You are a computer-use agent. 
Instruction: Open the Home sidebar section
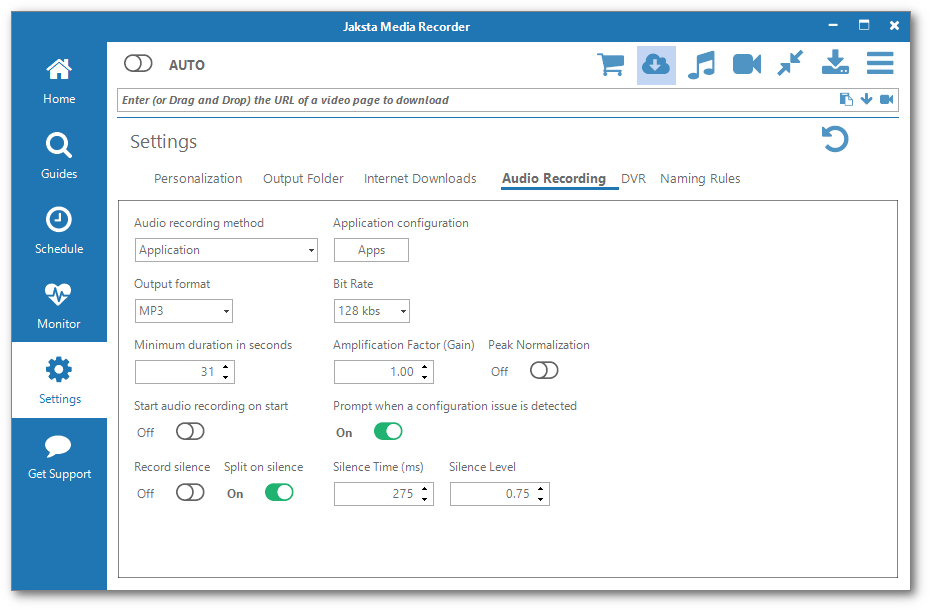click(59, 81)
